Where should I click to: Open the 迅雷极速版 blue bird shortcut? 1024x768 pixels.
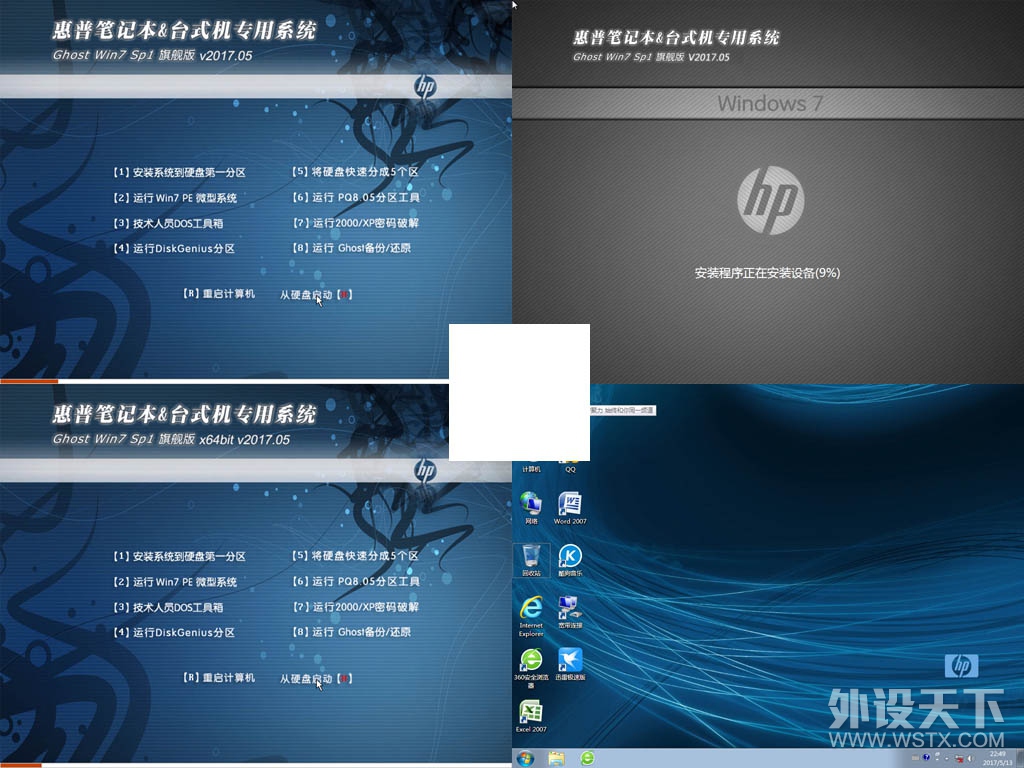[570, 664]
